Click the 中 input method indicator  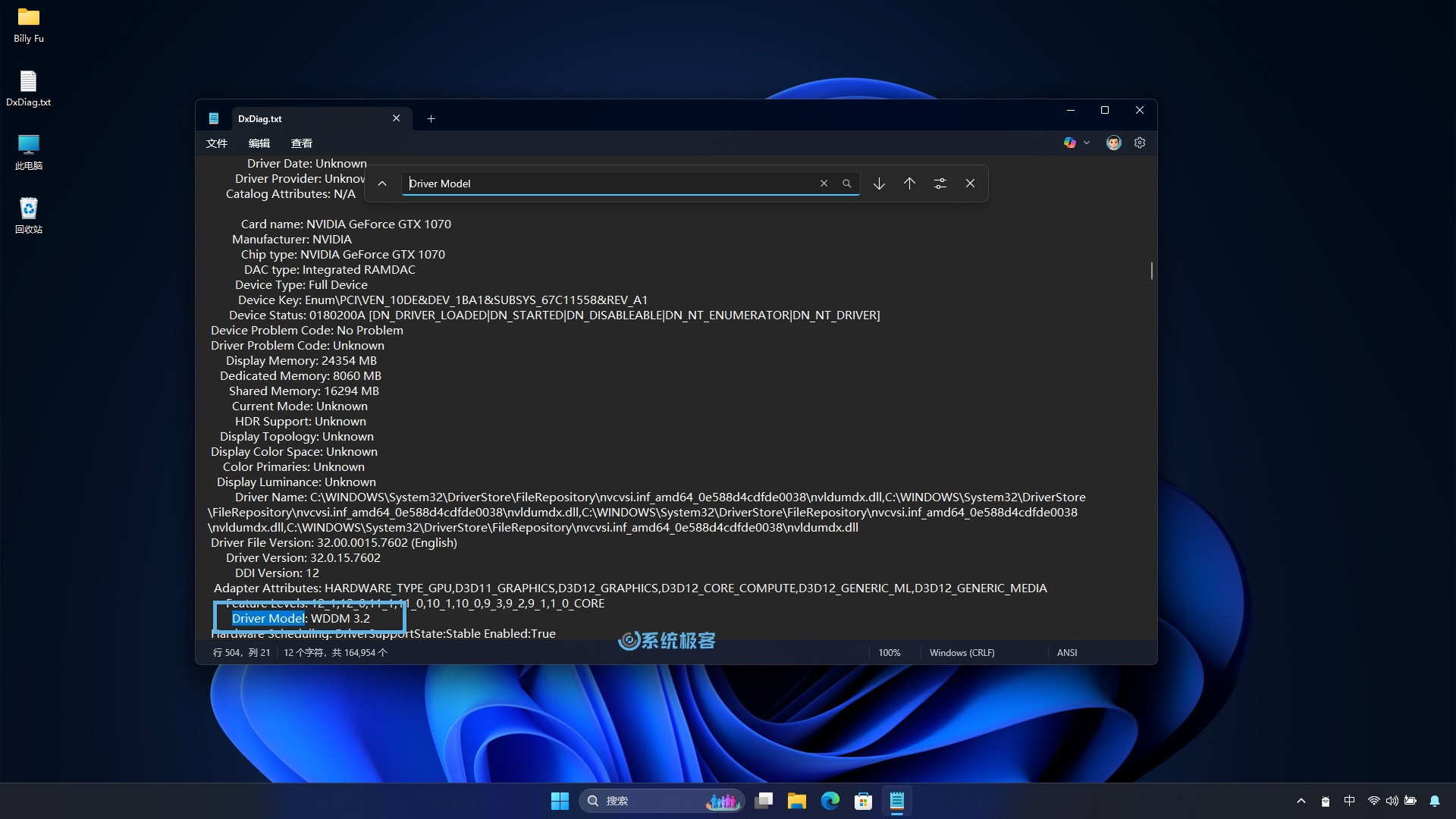coord(1349,801)
